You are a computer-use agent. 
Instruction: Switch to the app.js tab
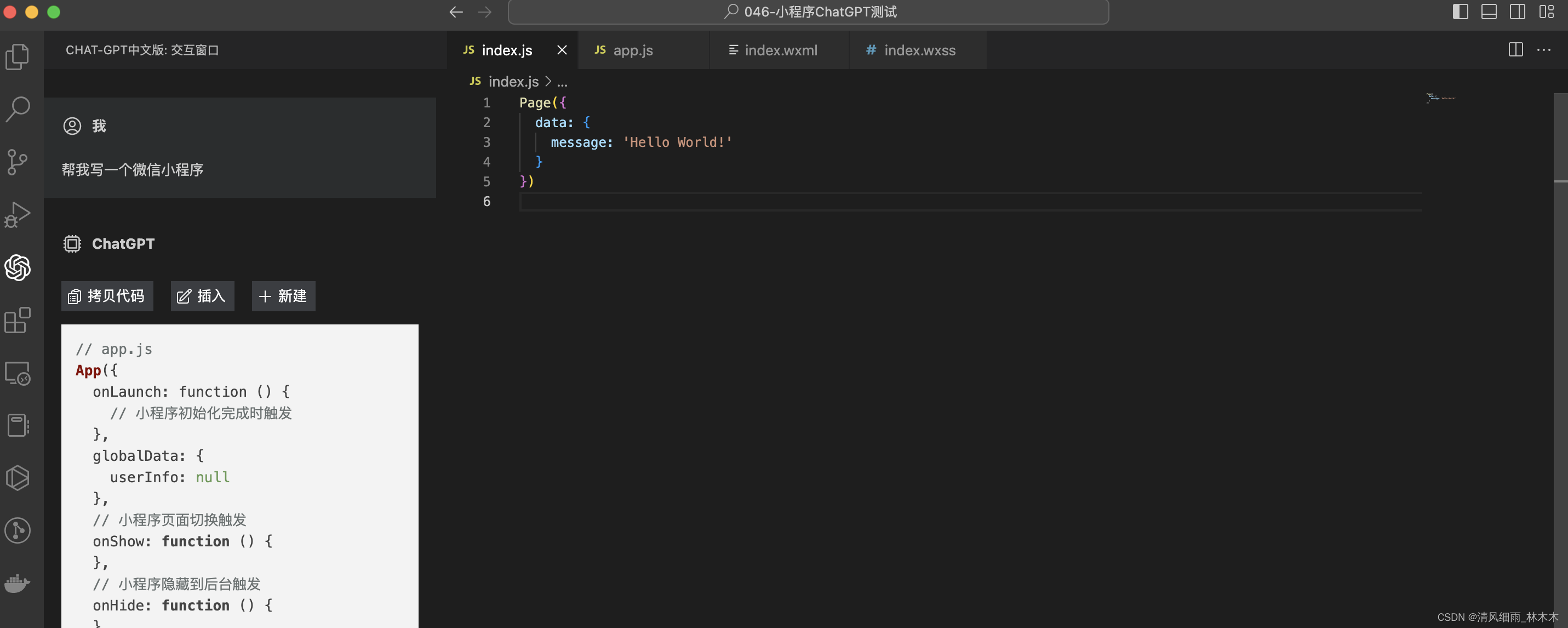click(x=643, y=50)
